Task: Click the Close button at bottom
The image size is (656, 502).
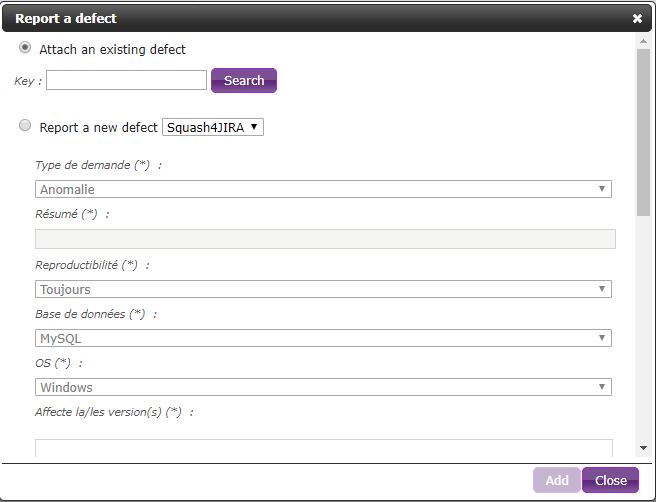Action: 610,480
